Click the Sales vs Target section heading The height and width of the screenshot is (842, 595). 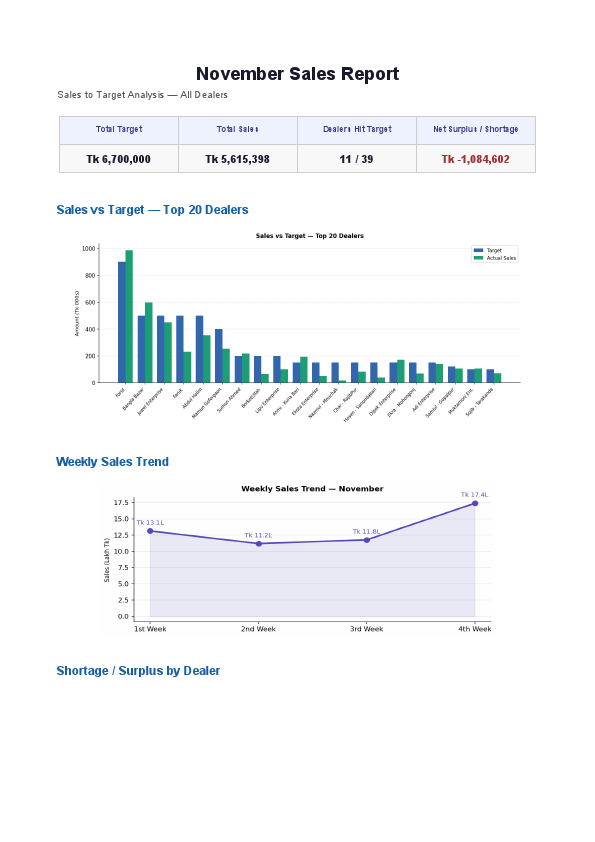pyautogui.click(x=153, y=210)
